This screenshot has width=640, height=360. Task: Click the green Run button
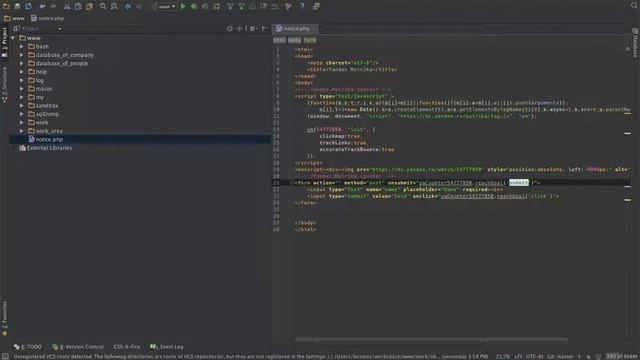[183, 7]
